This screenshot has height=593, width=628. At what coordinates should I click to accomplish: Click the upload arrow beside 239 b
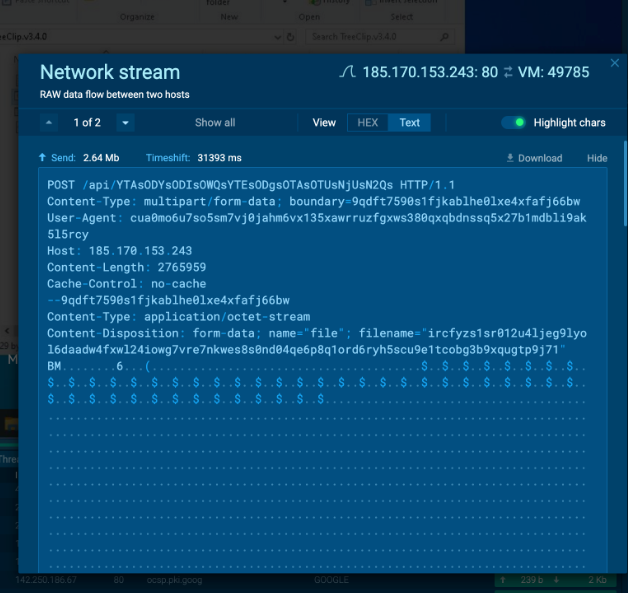tap(504, 580)
